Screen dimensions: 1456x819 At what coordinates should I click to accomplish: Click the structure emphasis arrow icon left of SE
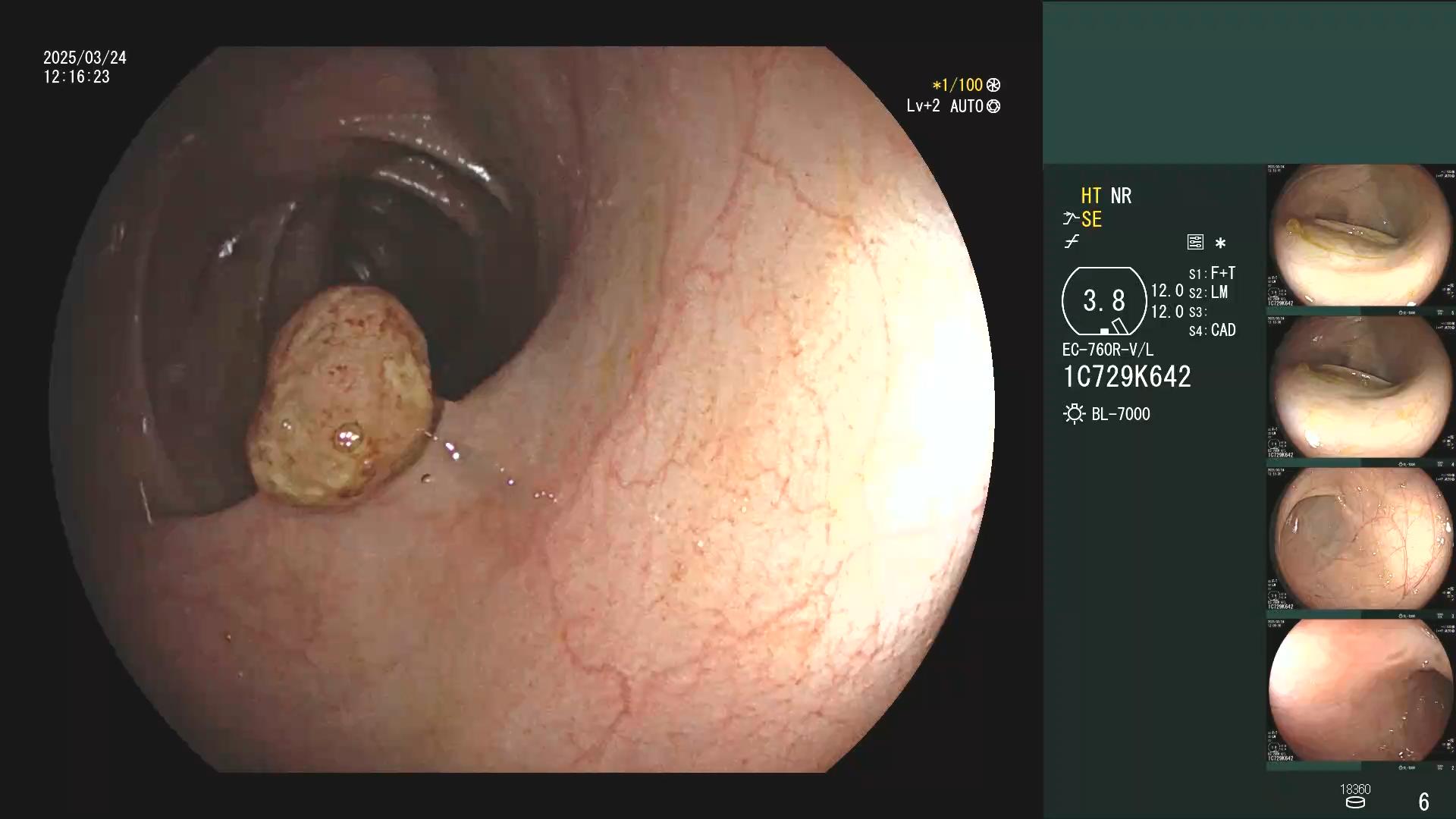(x=1071, y=219)
